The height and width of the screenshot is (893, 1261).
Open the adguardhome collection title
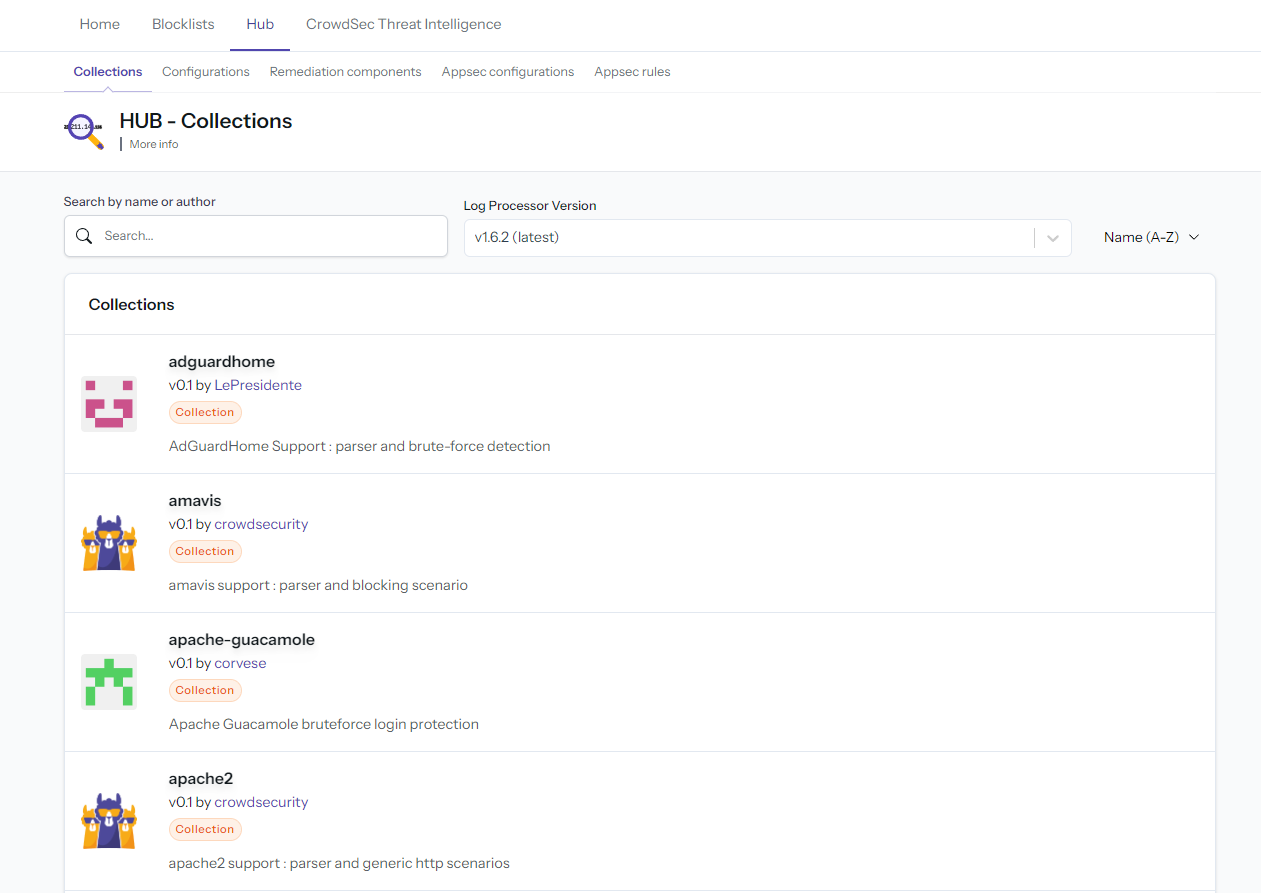(x=222, y=361)
